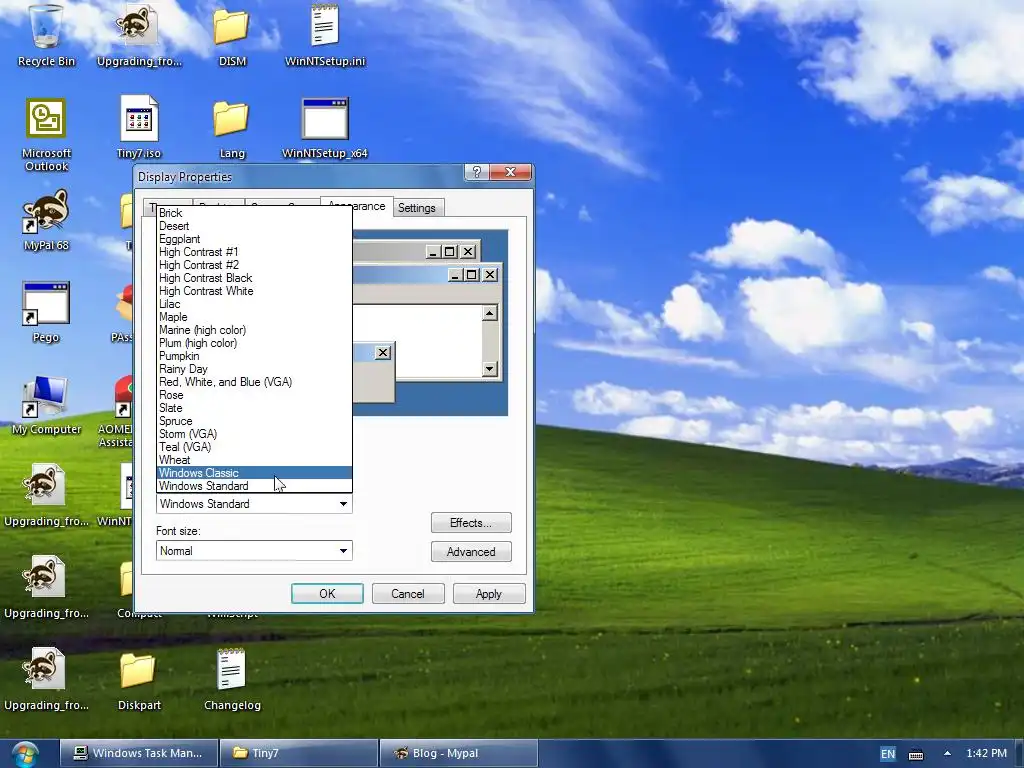This screenshot has height=768, width=1024.
Task: Click the Windows Start orb
Action: (25, 754)
